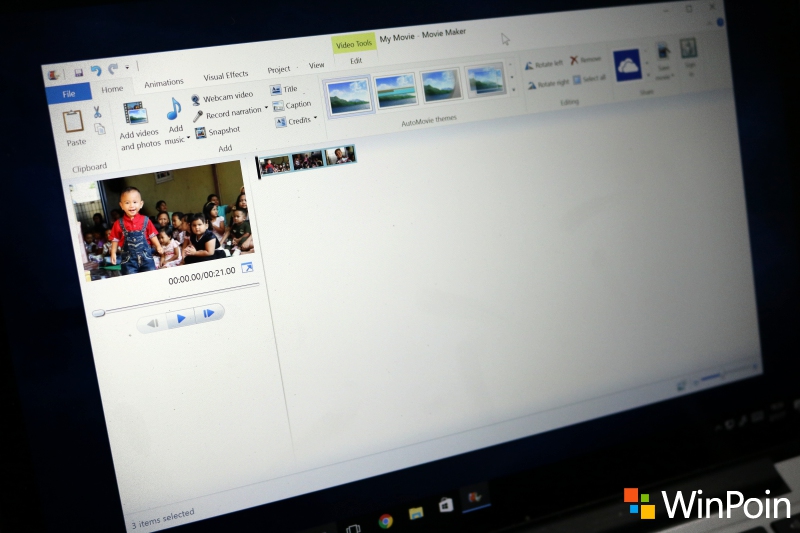View preview in full screen
This screenshot has height=533, width=800.
247,268
